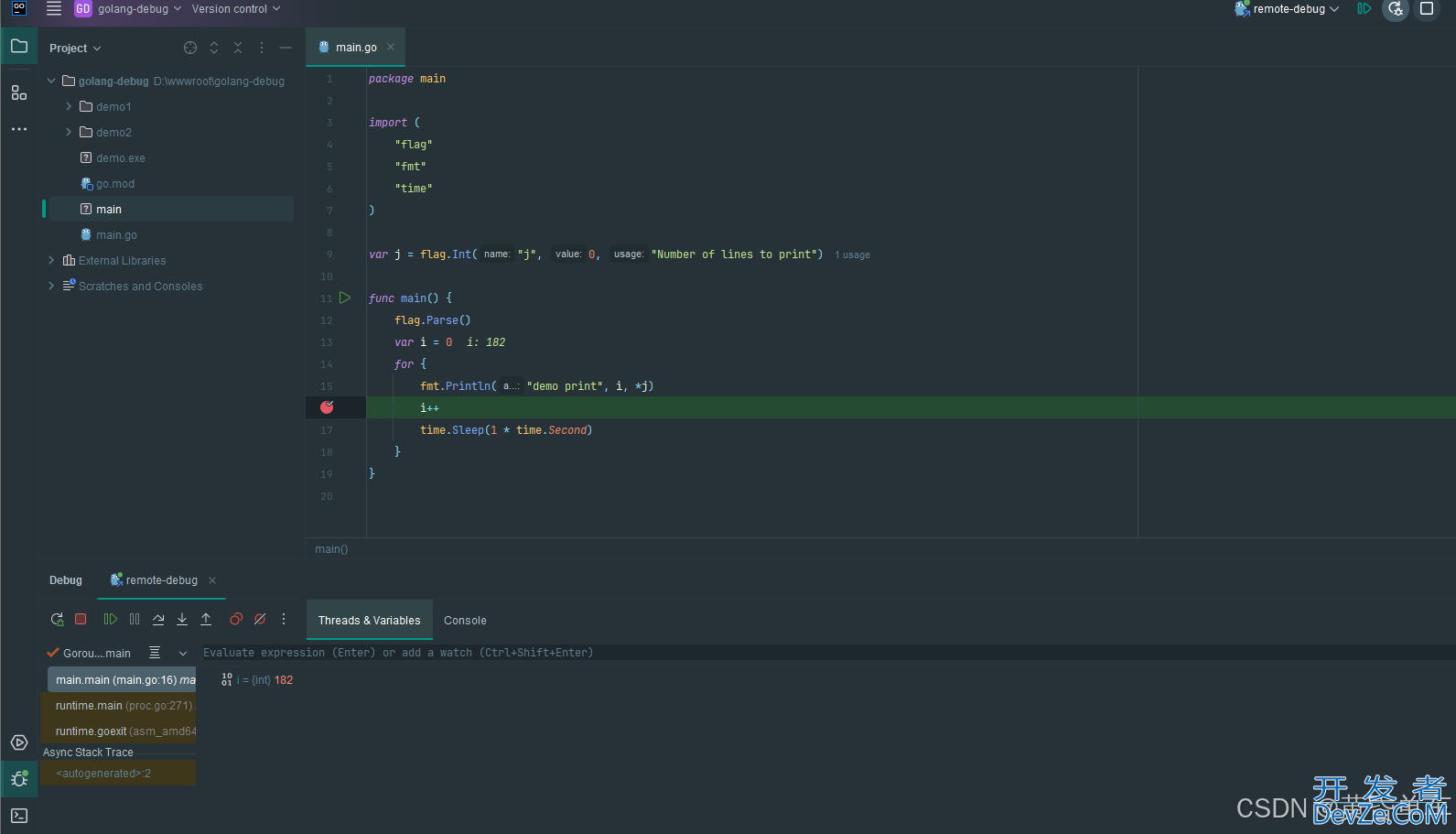Click Pause Program in debug toolbar
This screenshot has width=1456, height=834.
[x=135, y=620]
